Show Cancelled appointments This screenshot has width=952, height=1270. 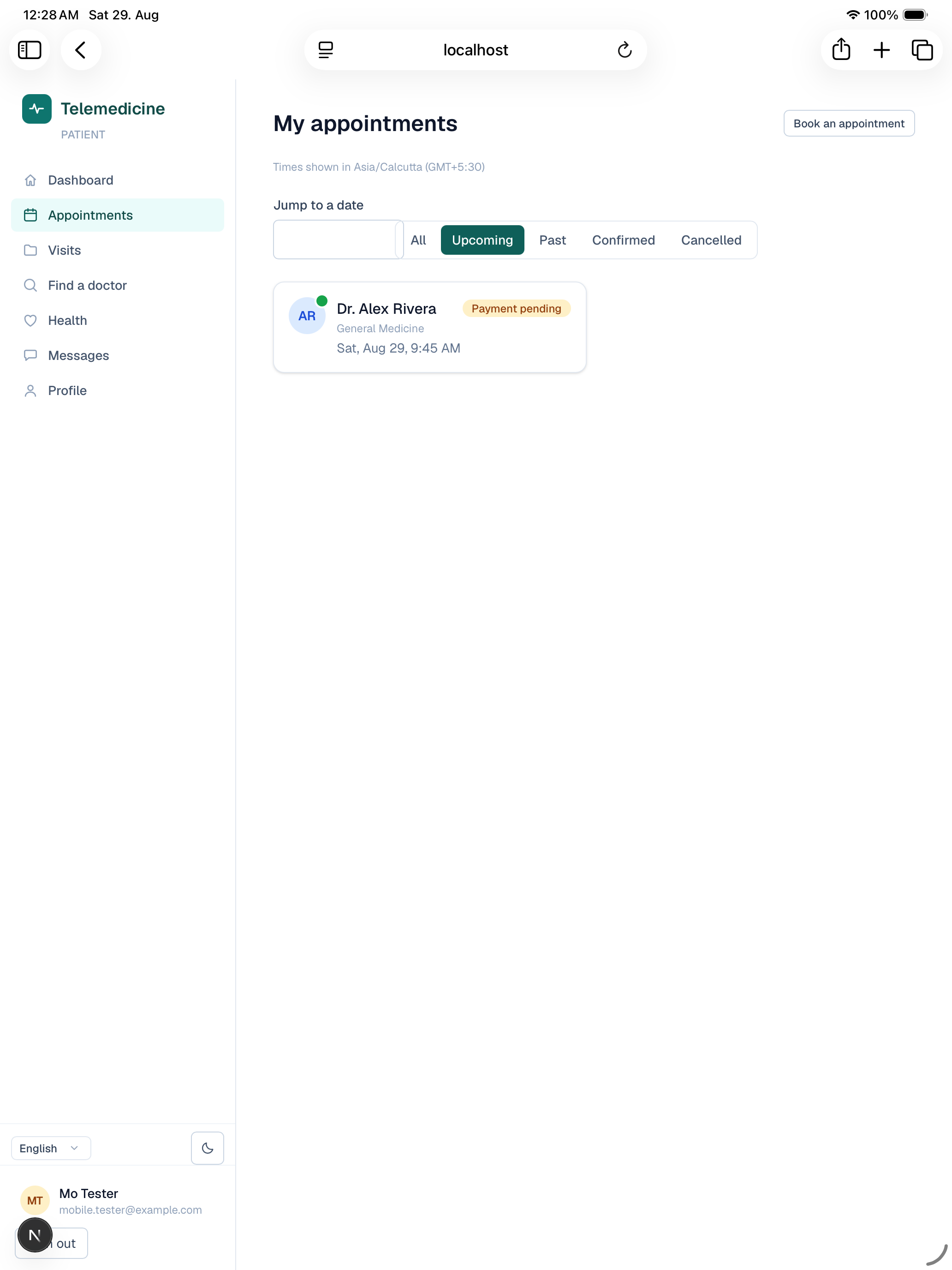711,240
